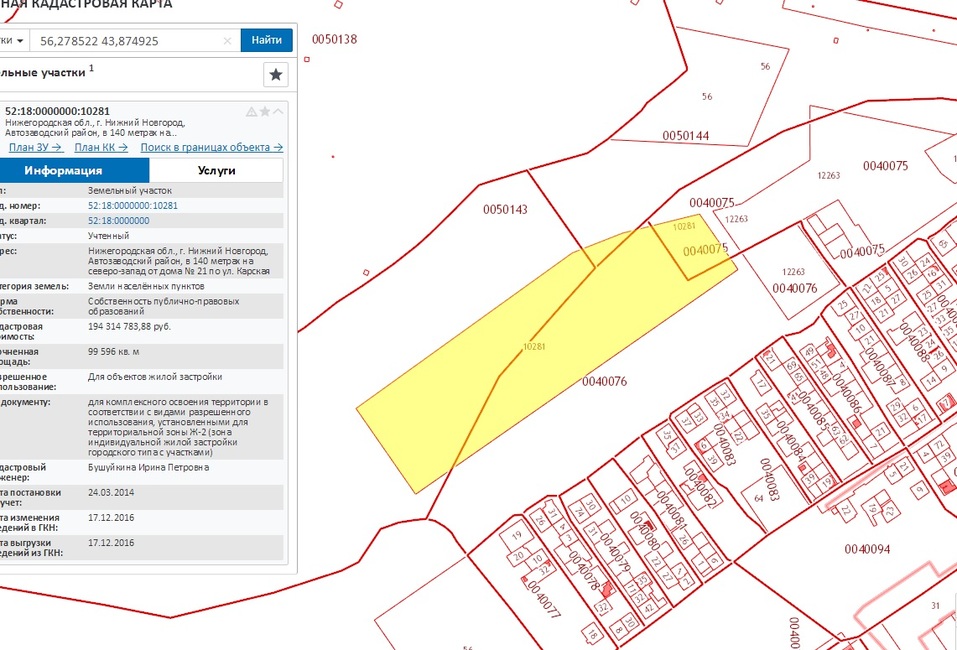Image resolution: width=957 pixels, height=650 pixels.
Task: Click in the coordinates search input
Action: tap(125, 41)
